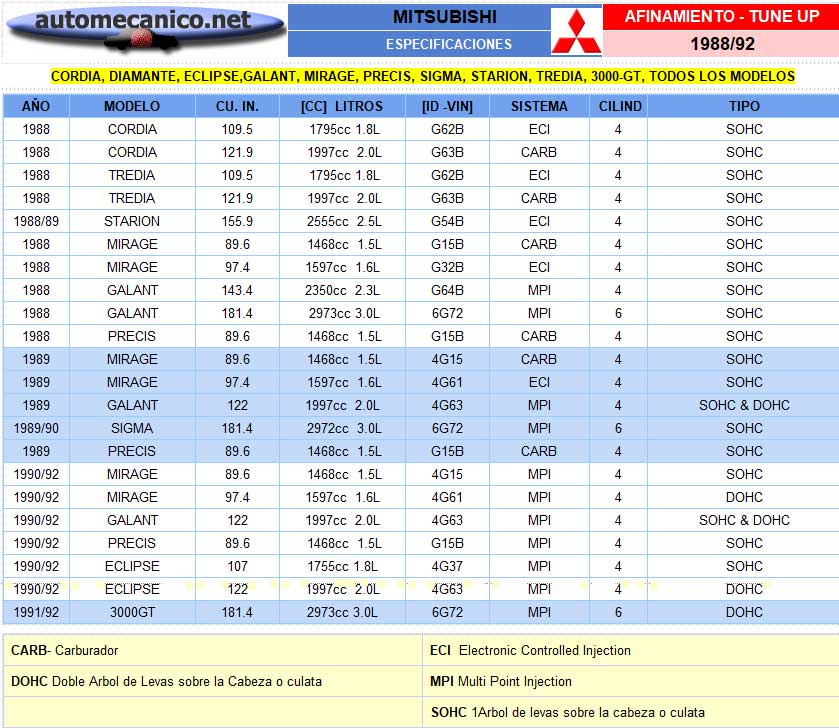Click the ECI Electronic Controlled Injection legend
This screenshot has width=839, height=728.
click(x=530, y=650)
